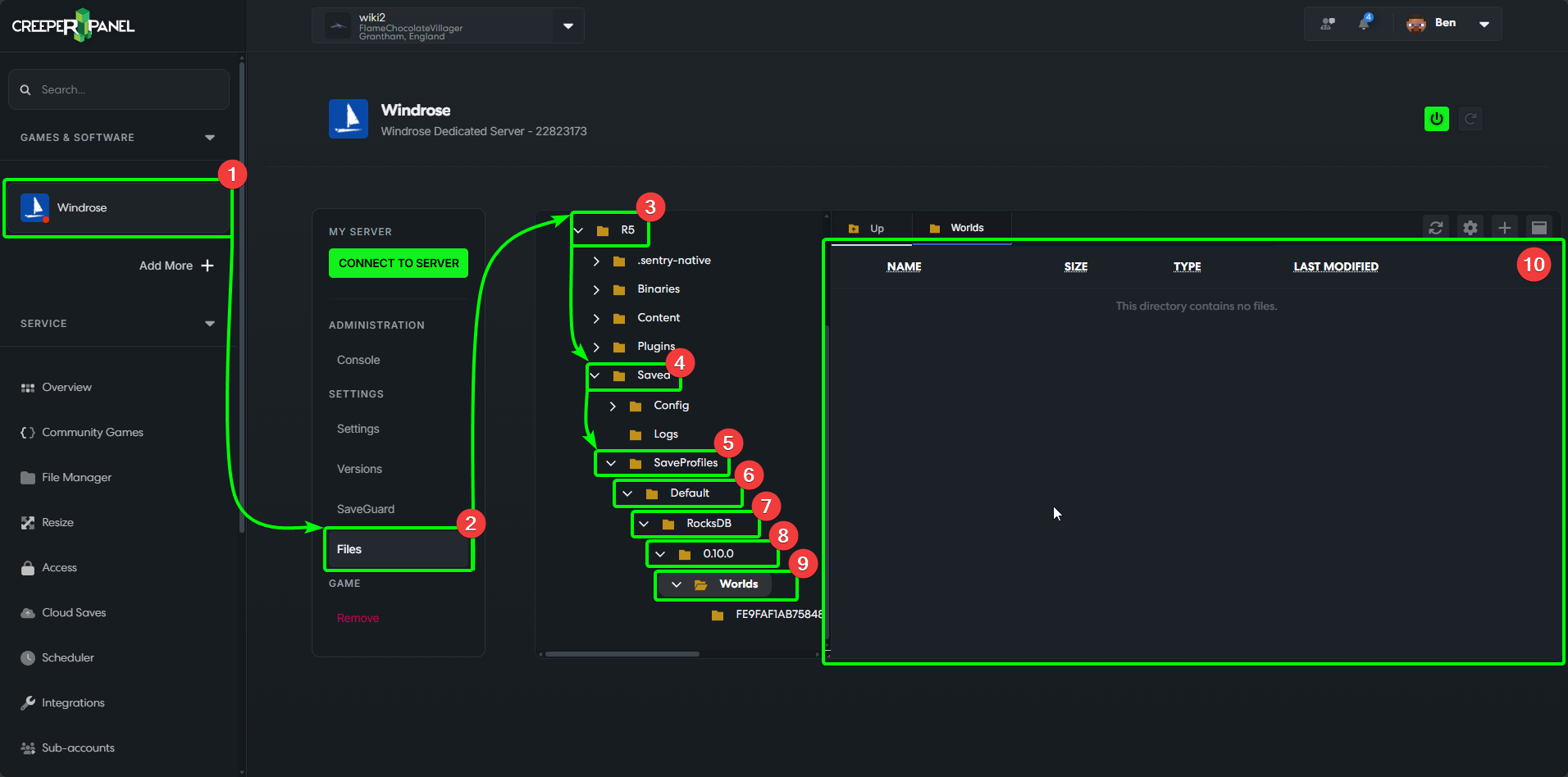1568x777 pixels.
Task: Open the notifications bell
Action: point(1364,23)
